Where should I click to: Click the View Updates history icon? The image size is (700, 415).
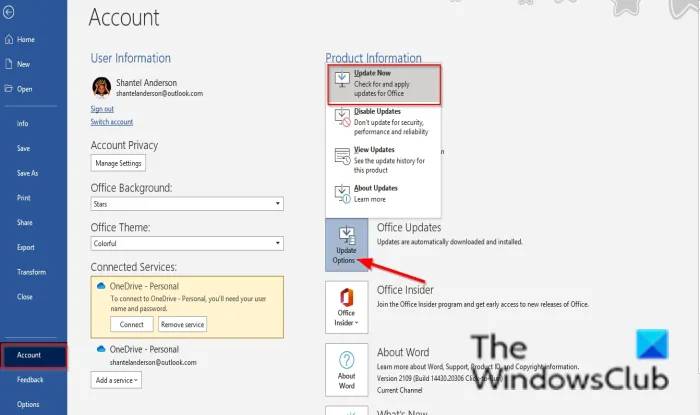342,156
